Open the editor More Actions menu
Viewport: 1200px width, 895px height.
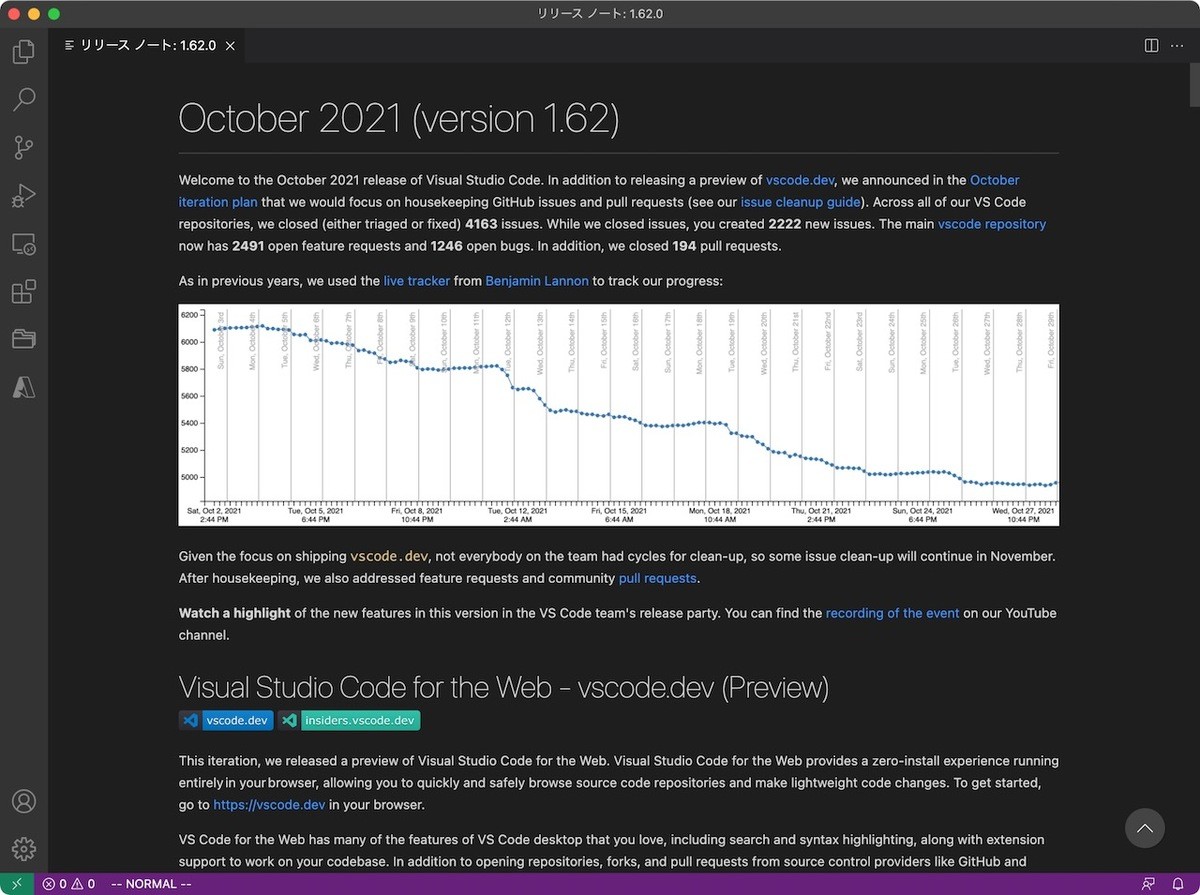click(1177, 45)
